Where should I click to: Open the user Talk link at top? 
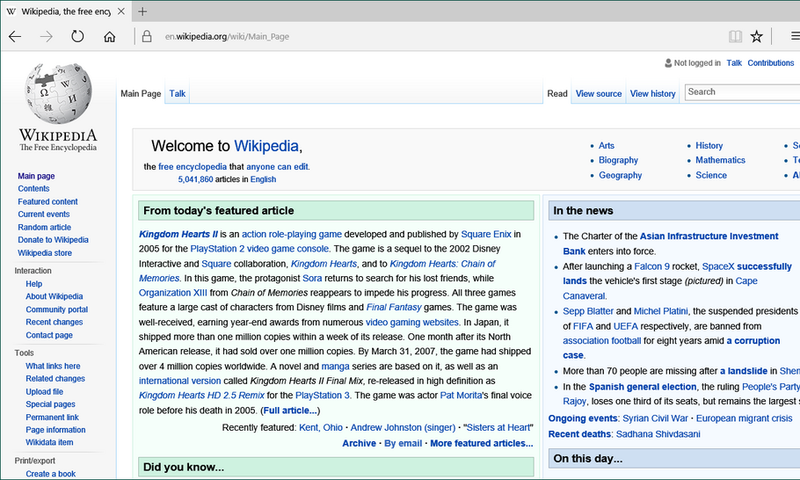pos(734,63)
